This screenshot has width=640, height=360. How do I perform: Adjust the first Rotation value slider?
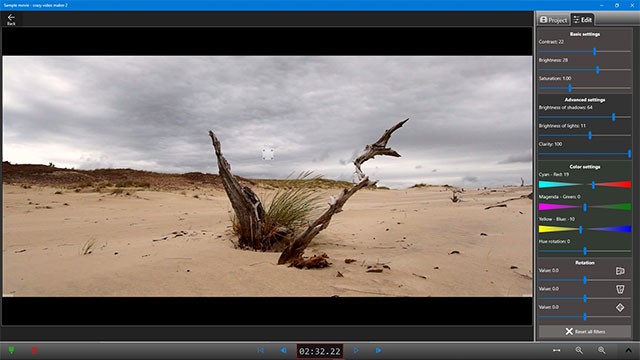584,280
